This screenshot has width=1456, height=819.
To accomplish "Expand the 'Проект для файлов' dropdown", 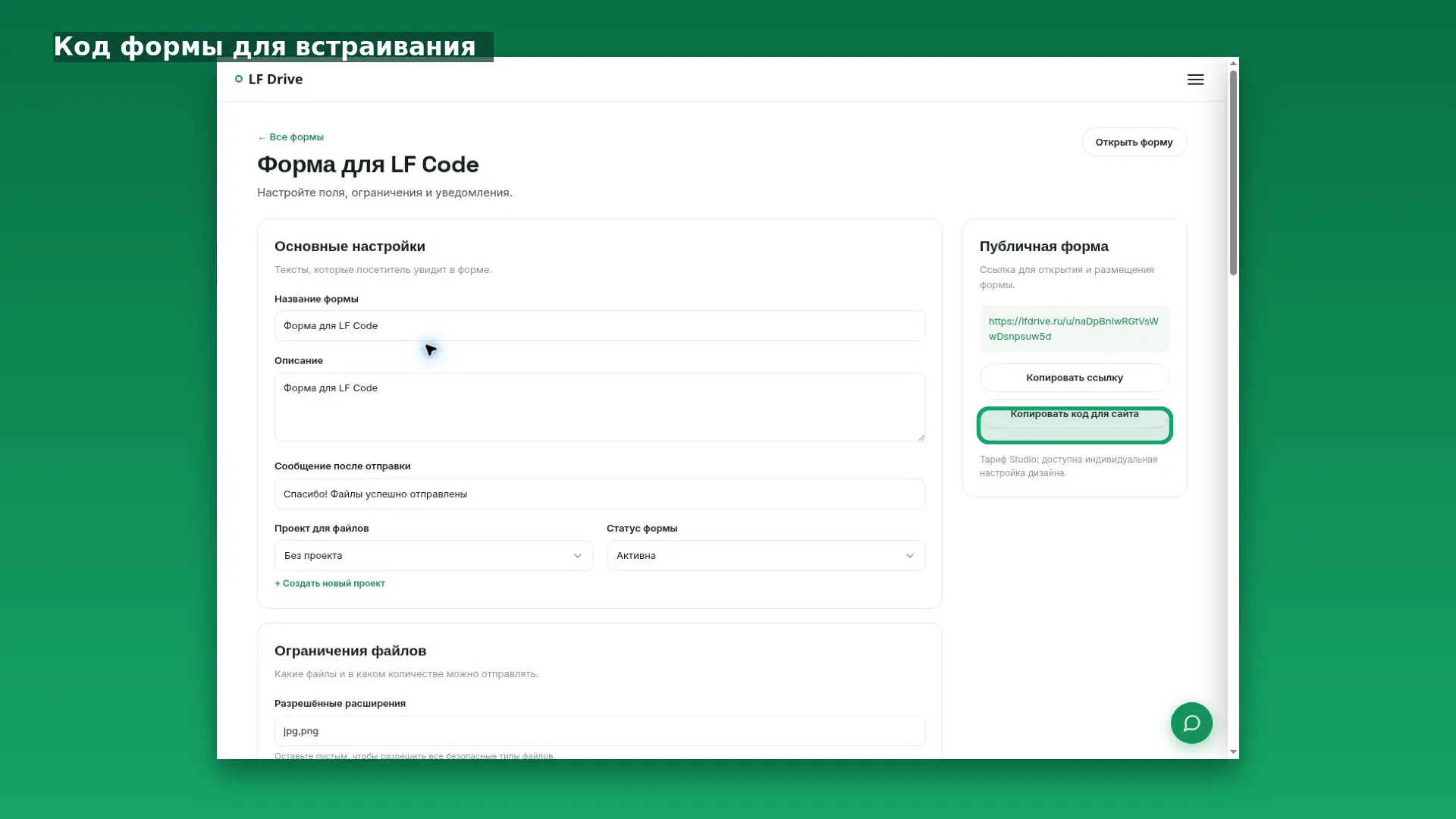I will pos(433,555).
